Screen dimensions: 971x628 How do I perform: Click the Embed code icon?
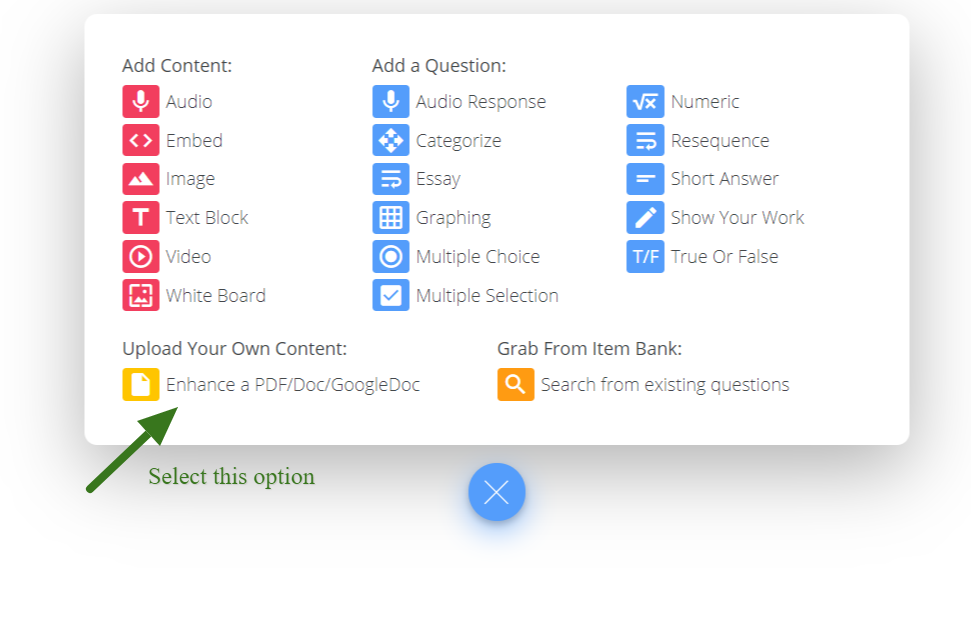pos(141,140)
